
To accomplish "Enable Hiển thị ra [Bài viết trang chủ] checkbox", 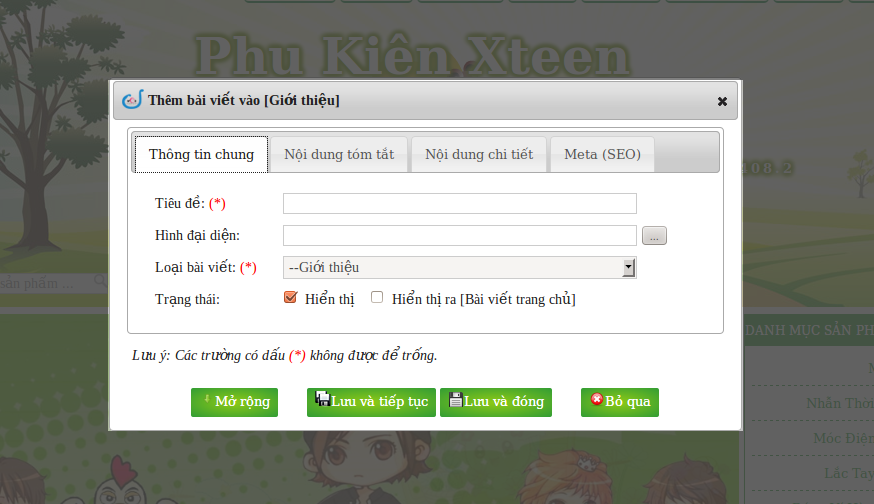I will click(x=377, y=297).
